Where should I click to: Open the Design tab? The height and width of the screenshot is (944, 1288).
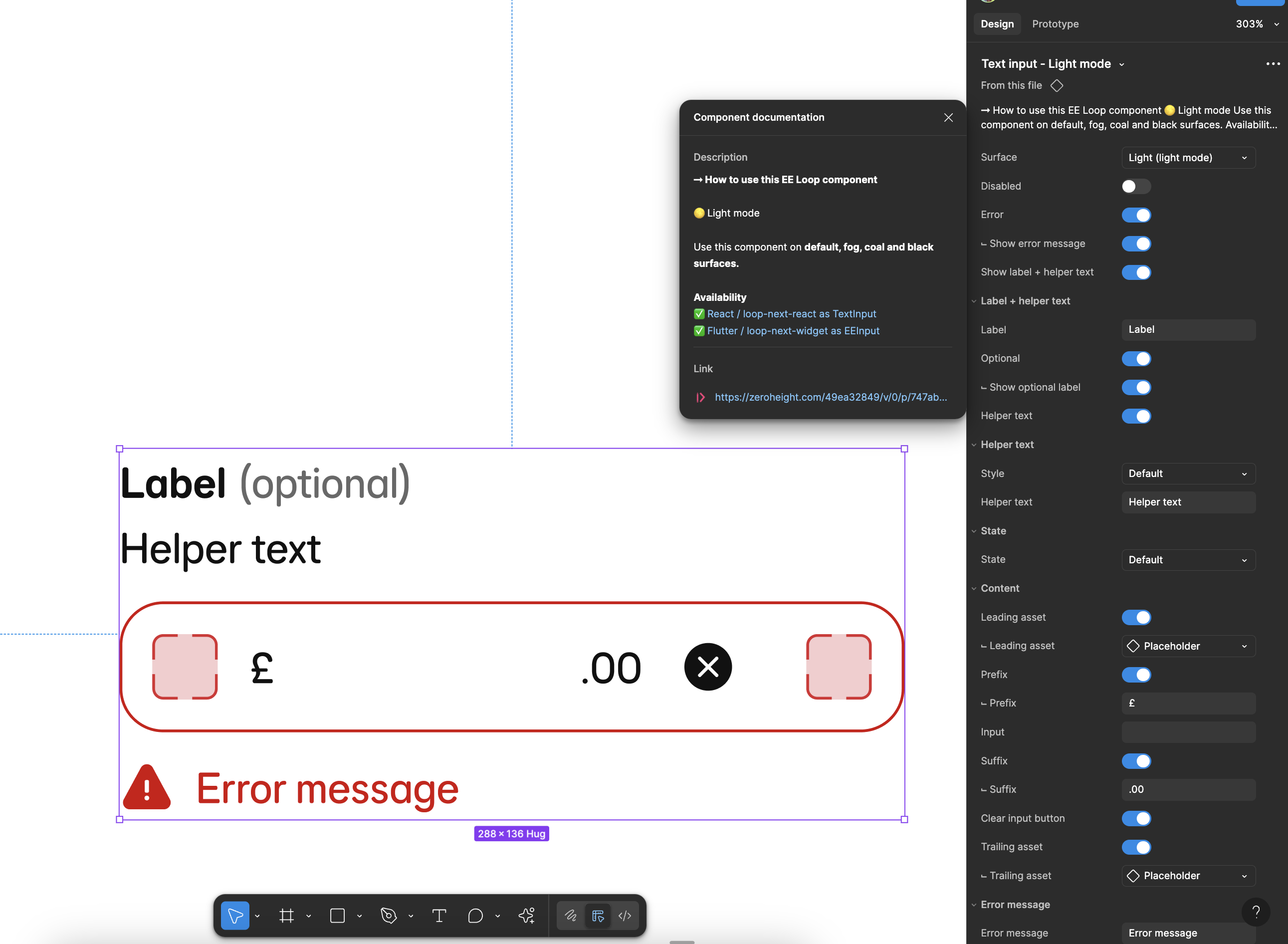click(997, 24)
